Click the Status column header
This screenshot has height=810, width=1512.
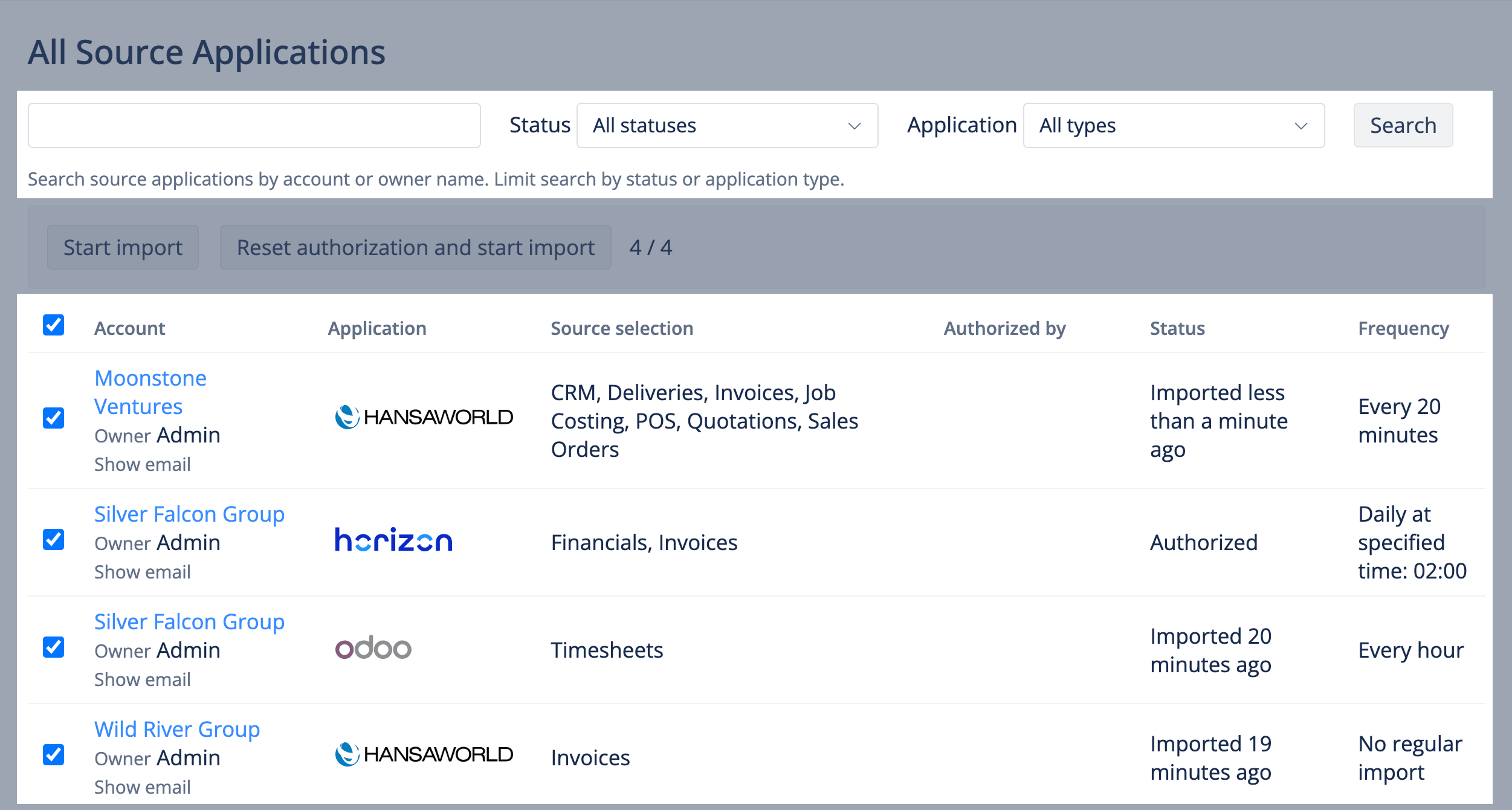(x=1177, y=328)
